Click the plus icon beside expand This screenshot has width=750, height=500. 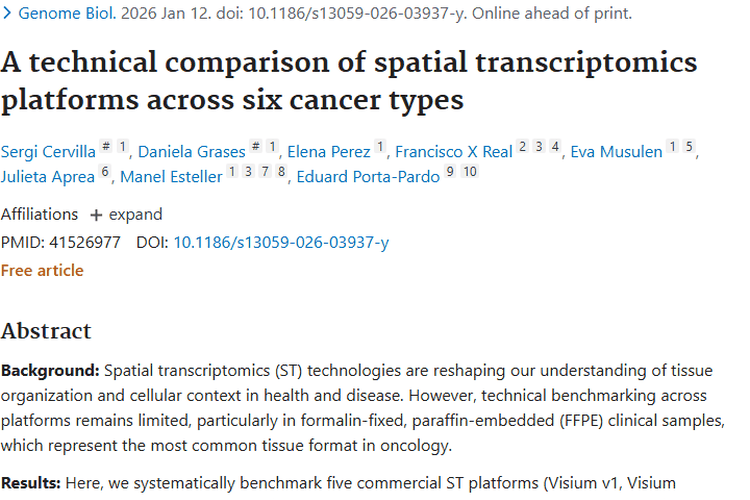click(96, 215)
